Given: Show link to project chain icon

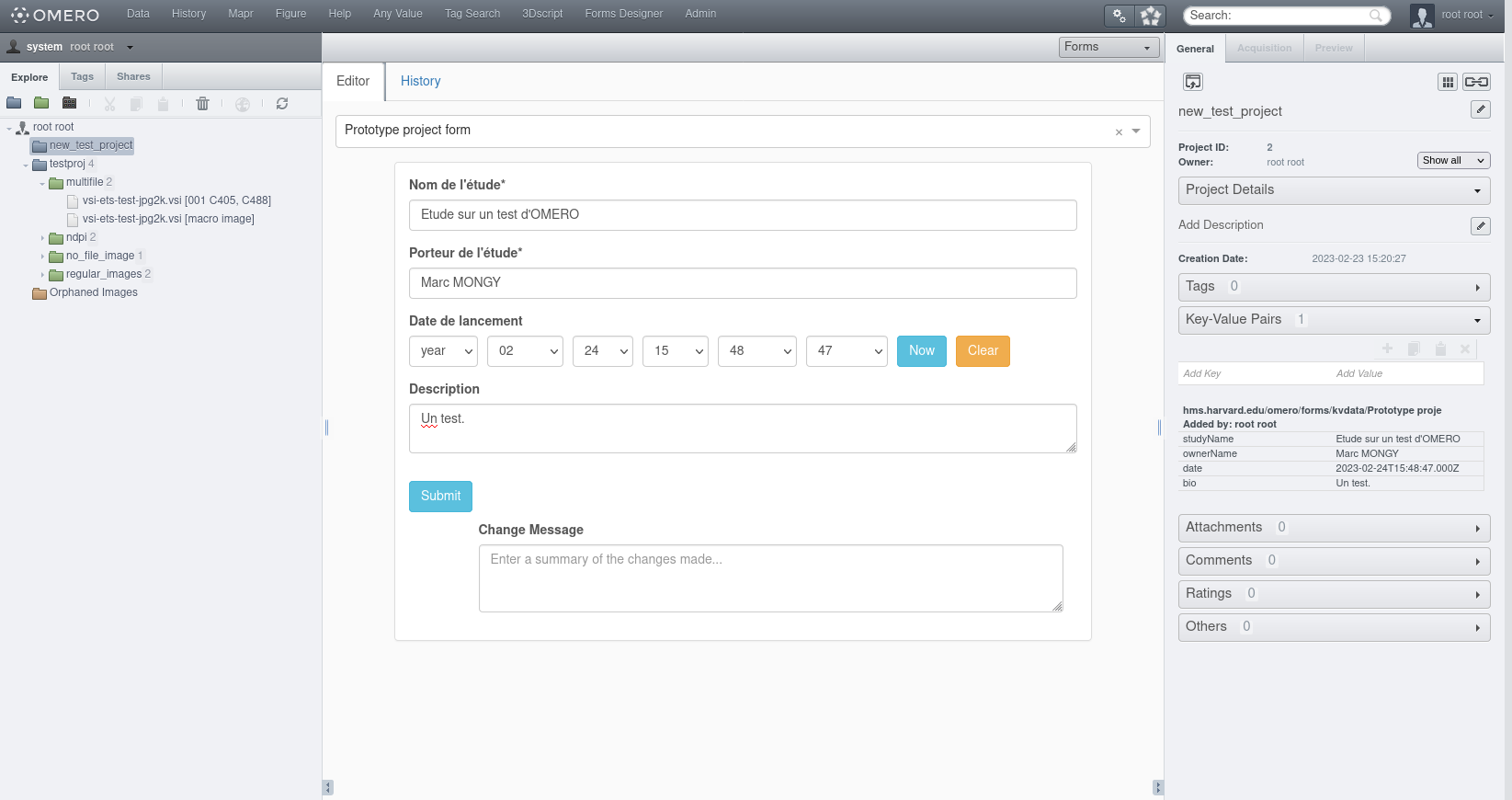Looking at the screenshot, I should pos(1477,82).
